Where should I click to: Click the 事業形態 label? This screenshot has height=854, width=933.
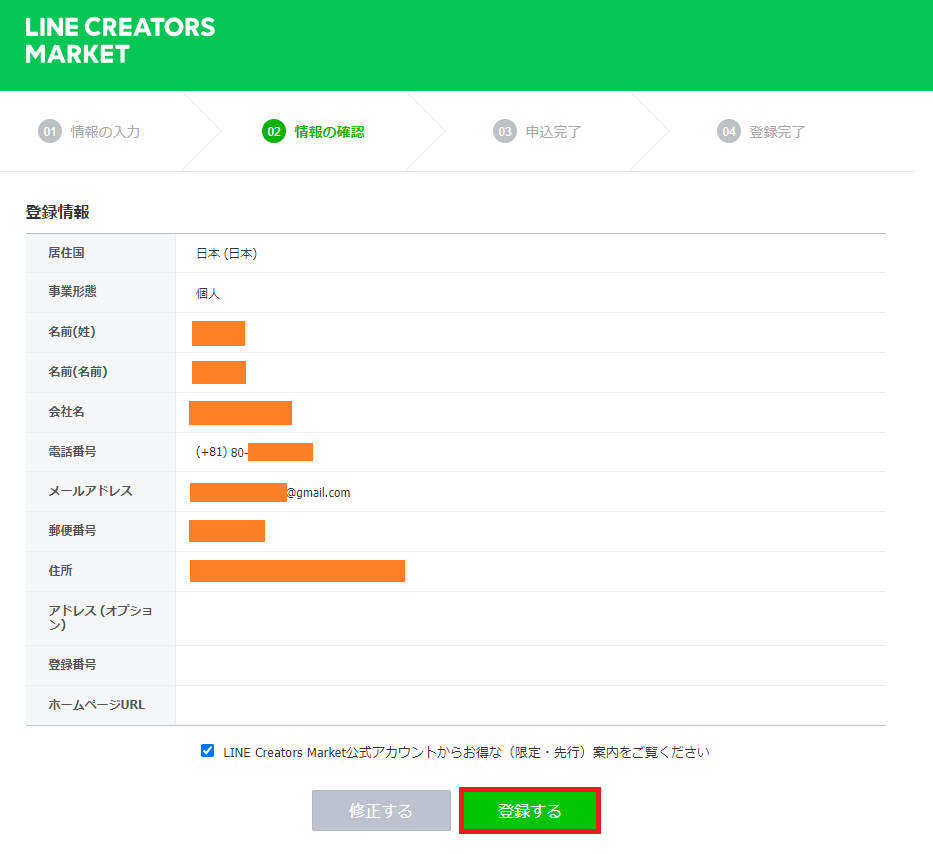point(72,292)
